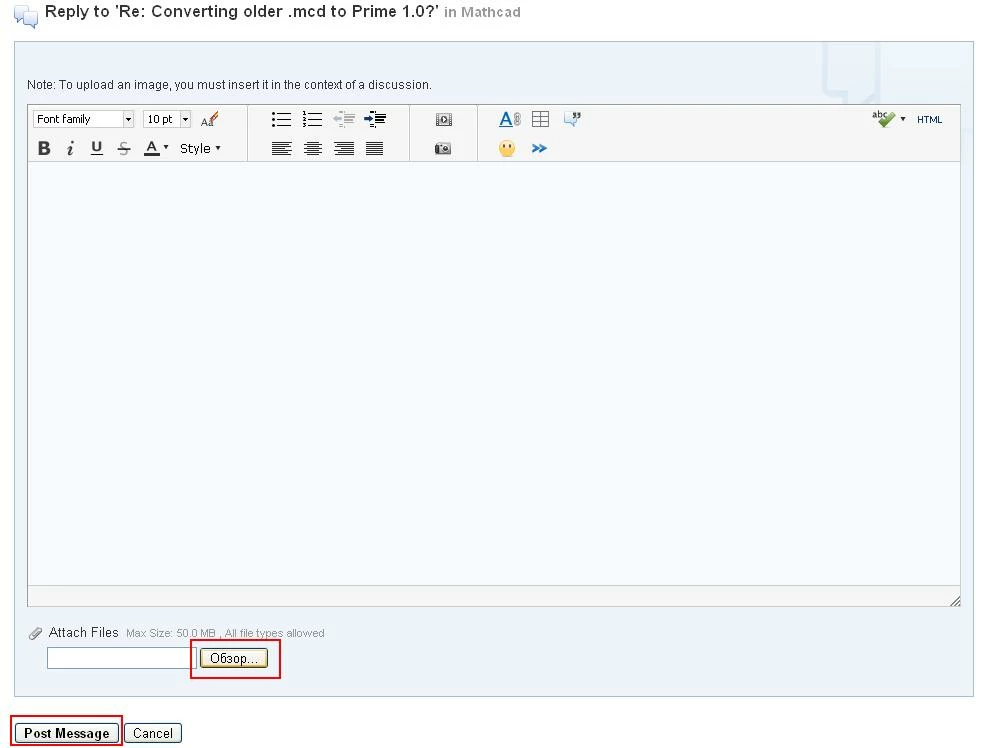
Task: Insert a numbered list
Action: [312, 119]
